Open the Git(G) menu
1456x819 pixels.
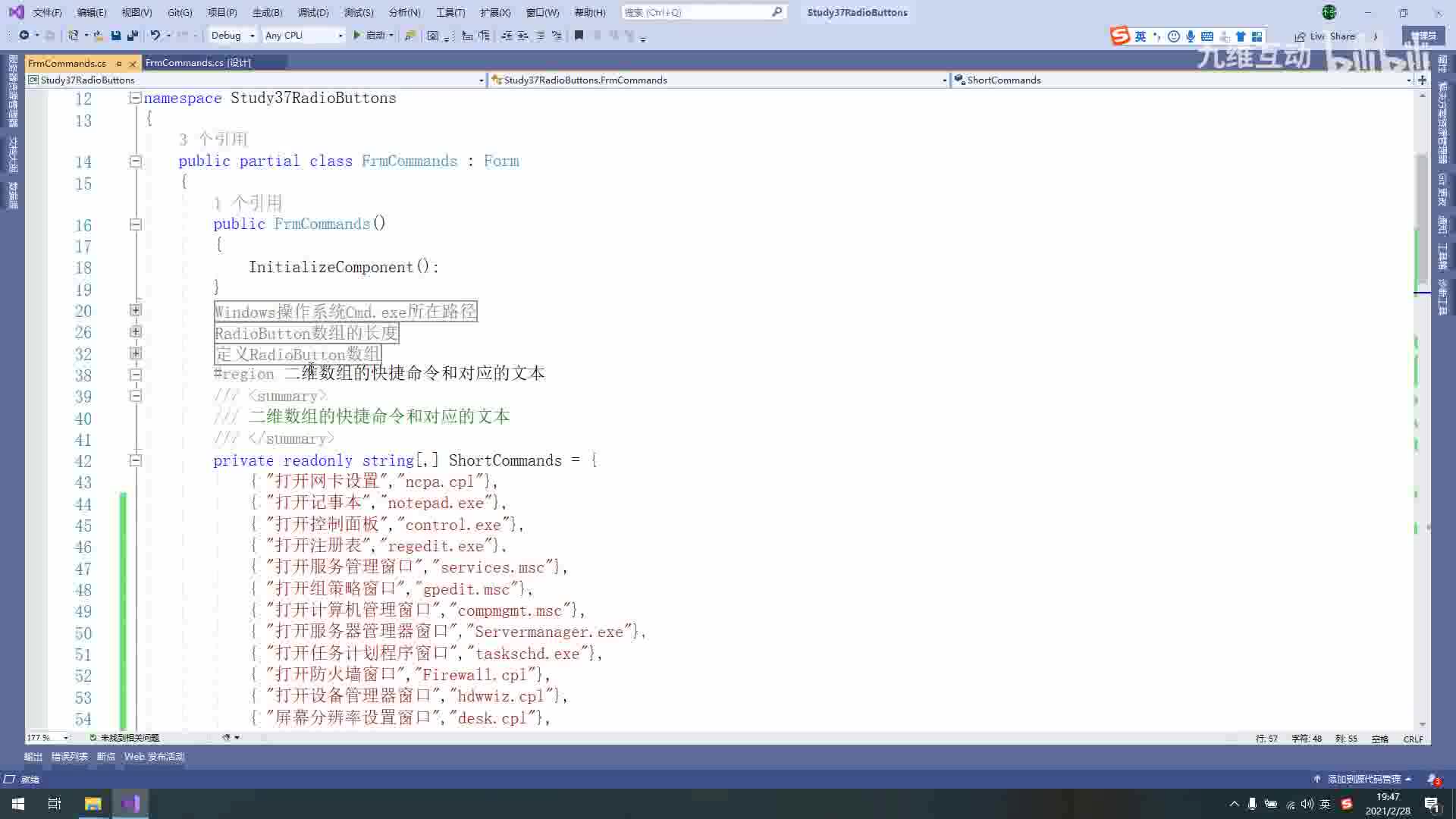click(x=180, y=12)
